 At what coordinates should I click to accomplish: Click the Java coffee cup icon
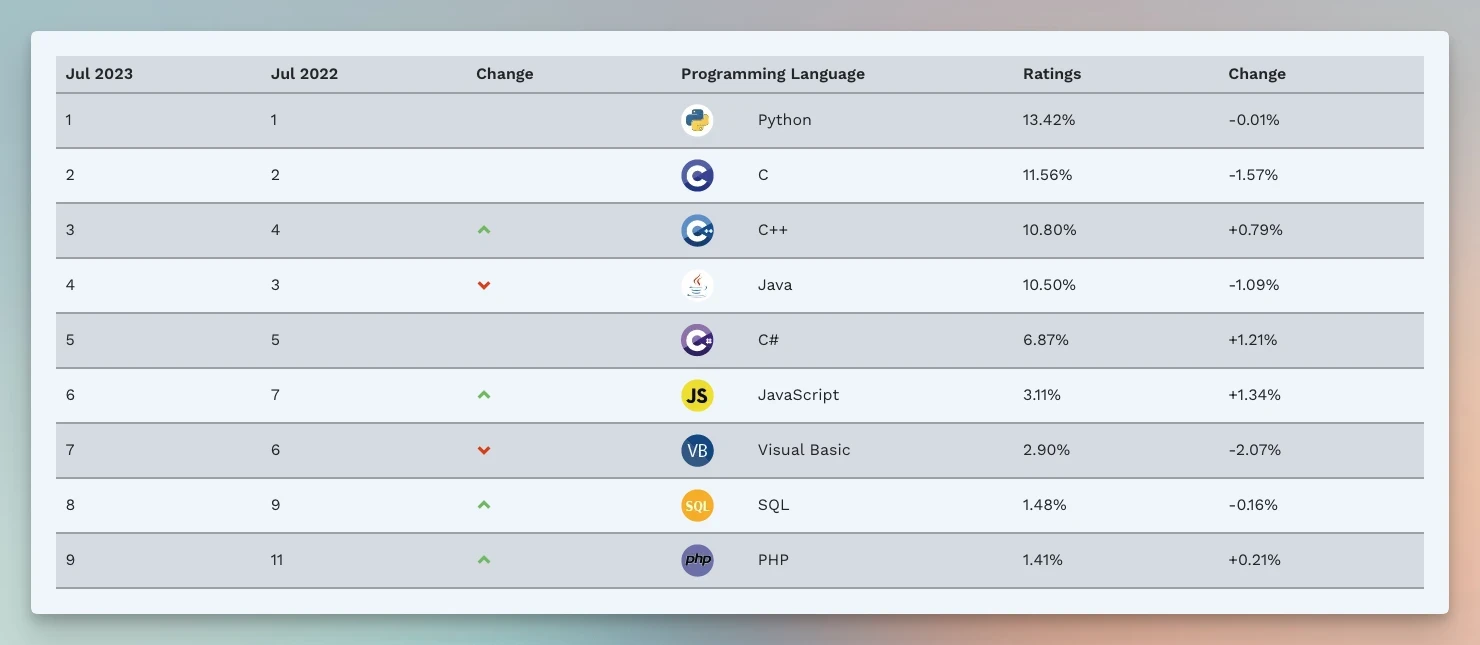[x=697, y=286]
